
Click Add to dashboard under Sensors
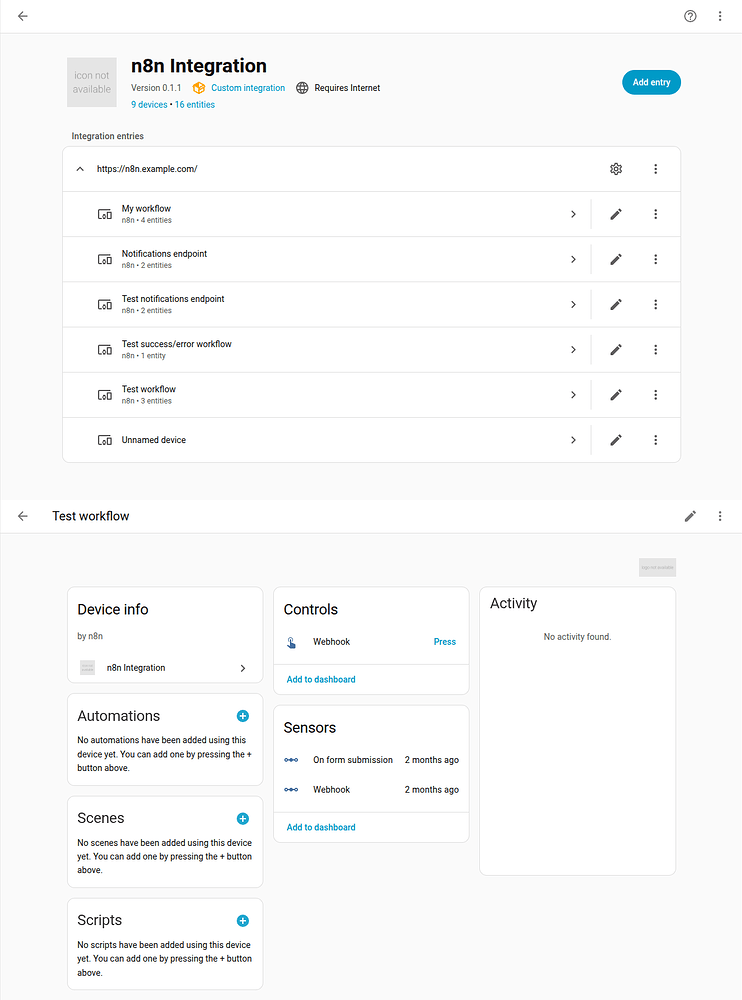click(321, 827)
